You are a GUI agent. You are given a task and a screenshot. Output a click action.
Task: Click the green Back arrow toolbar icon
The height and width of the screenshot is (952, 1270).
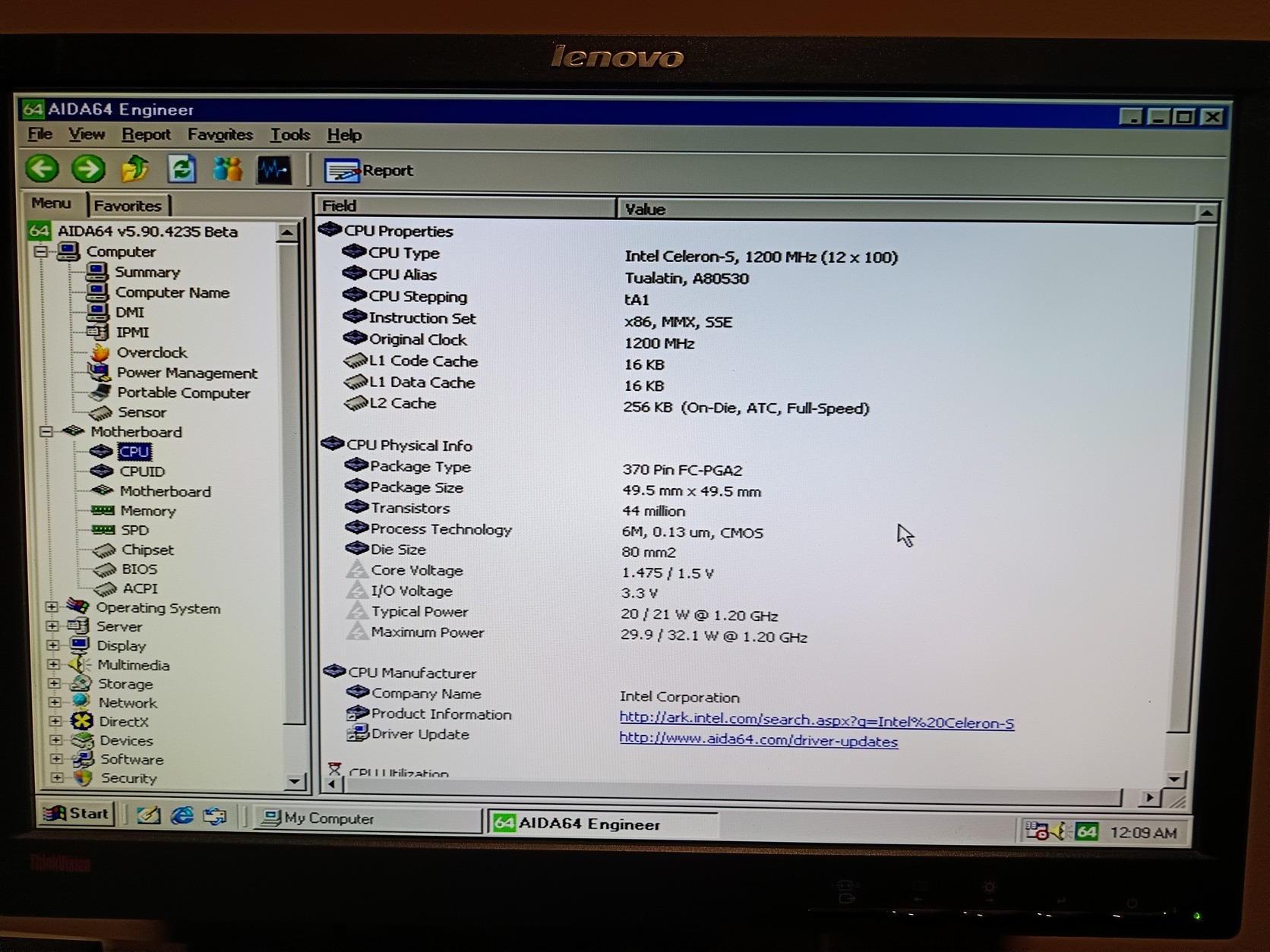(42, 168)
